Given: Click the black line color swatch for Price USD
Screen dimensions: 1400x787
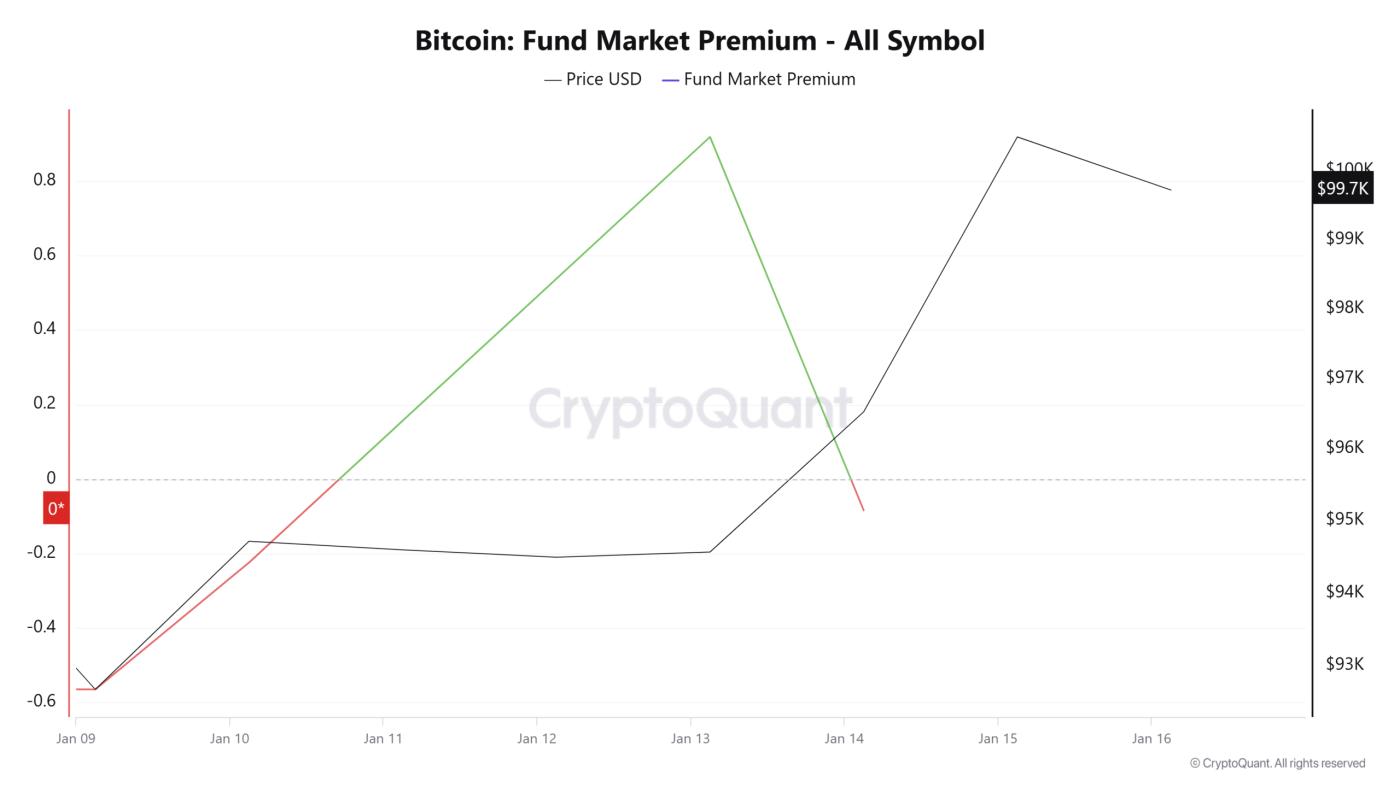Looking at the screenshot, I should 552,79.
